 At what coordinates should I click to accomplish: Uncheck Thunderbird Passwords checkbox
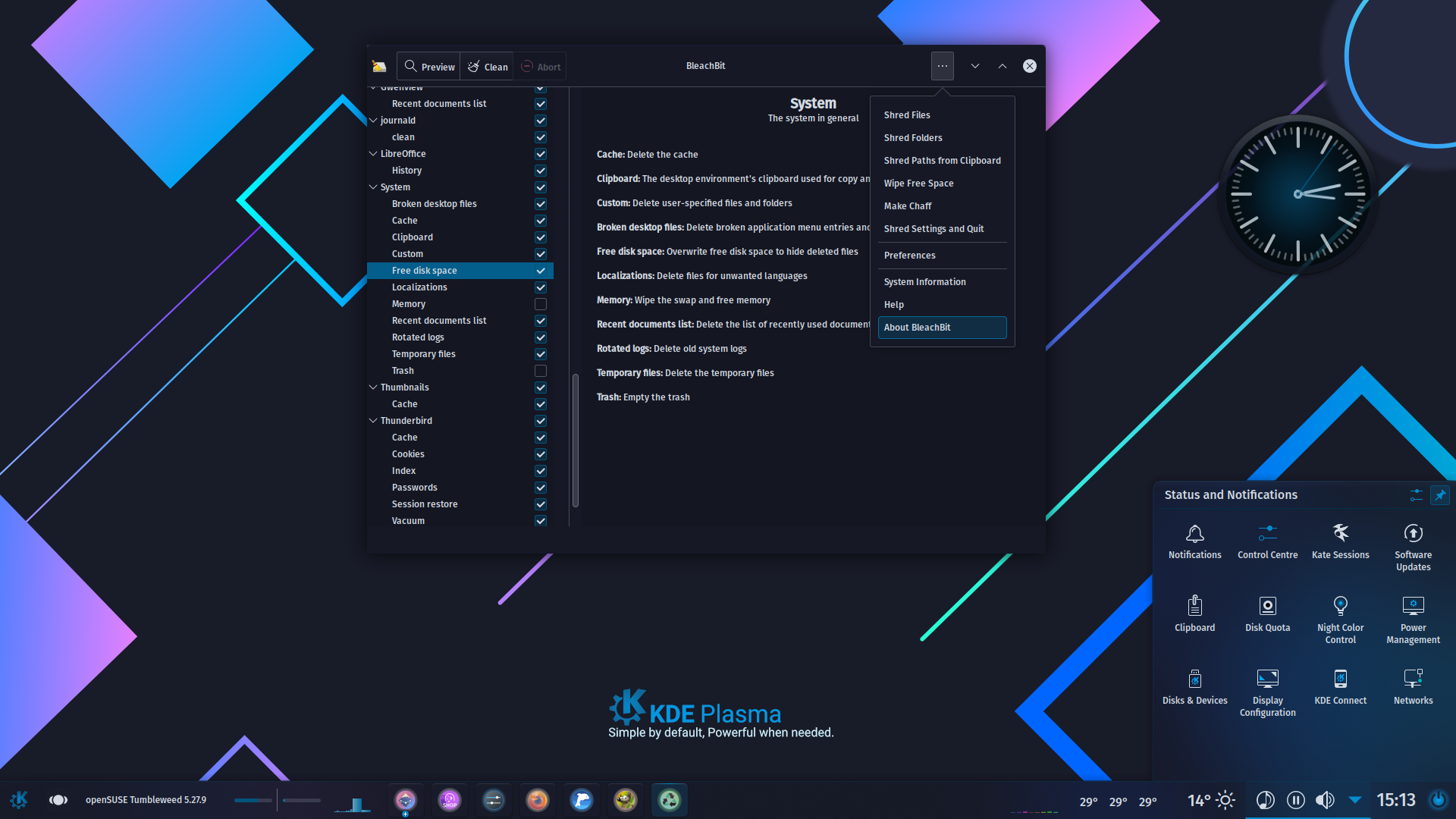[x=541, y=488]
